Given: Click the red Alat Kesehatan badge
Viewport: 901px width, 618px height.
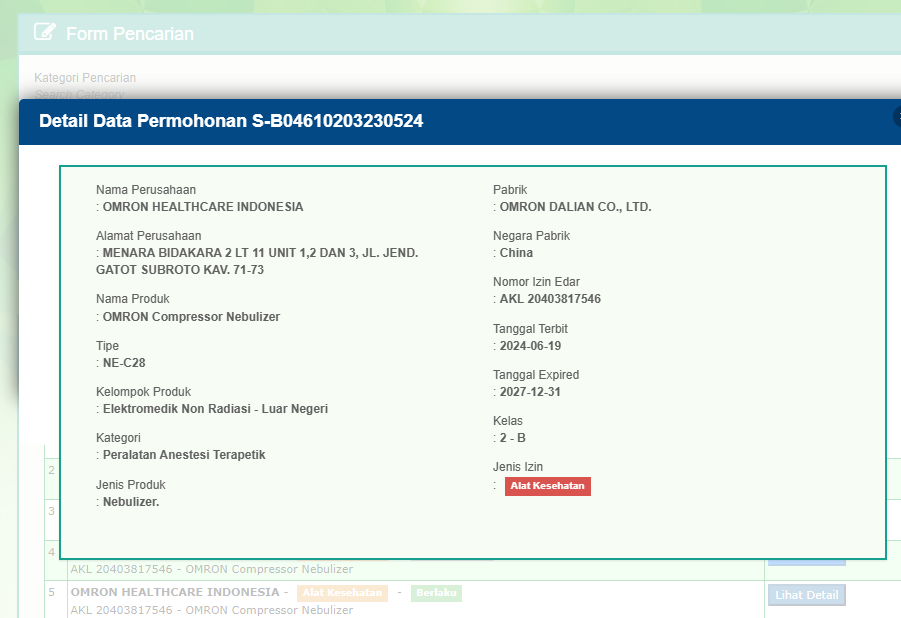Looking at the screenshot, I should pos(547,486).
